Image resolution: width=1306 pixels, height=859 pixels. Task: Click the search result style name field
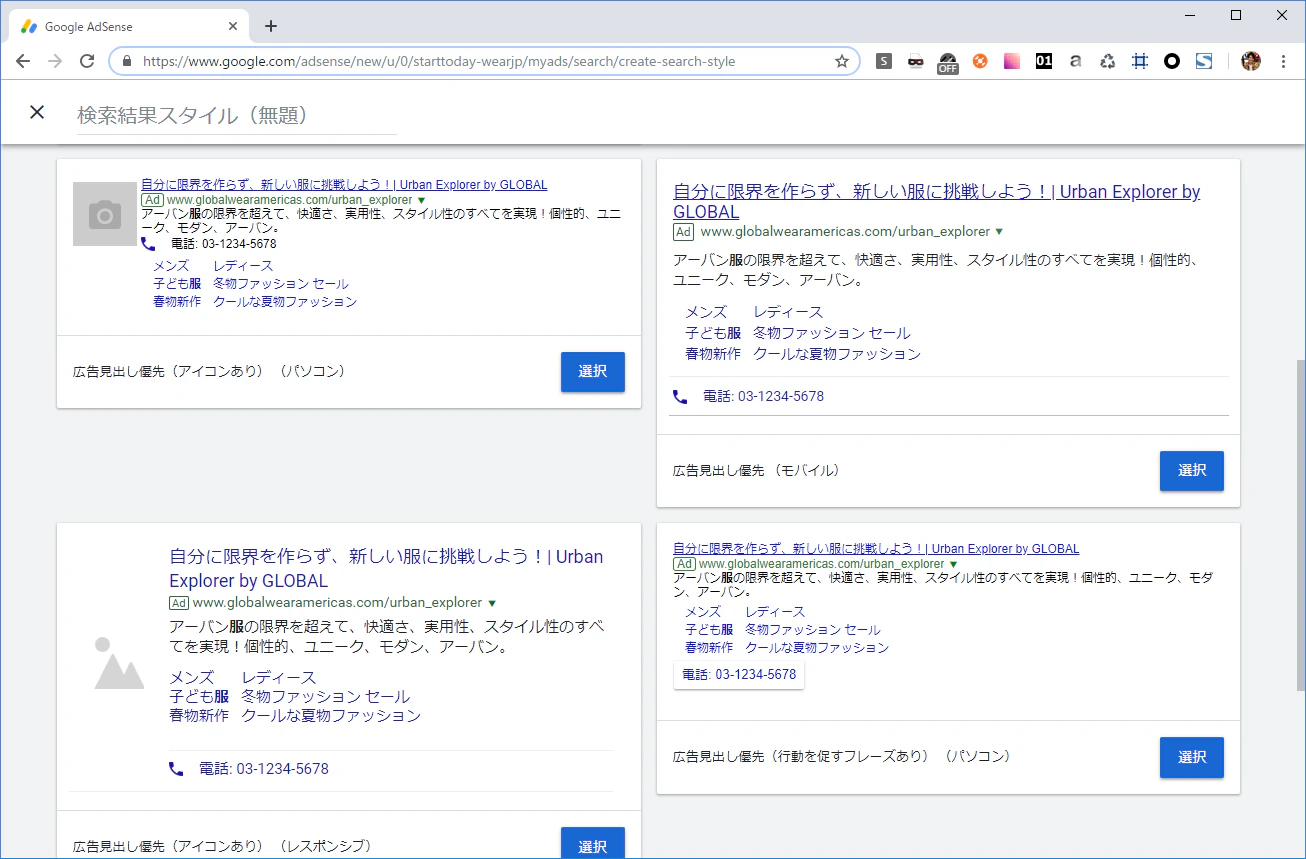(237, 116)
